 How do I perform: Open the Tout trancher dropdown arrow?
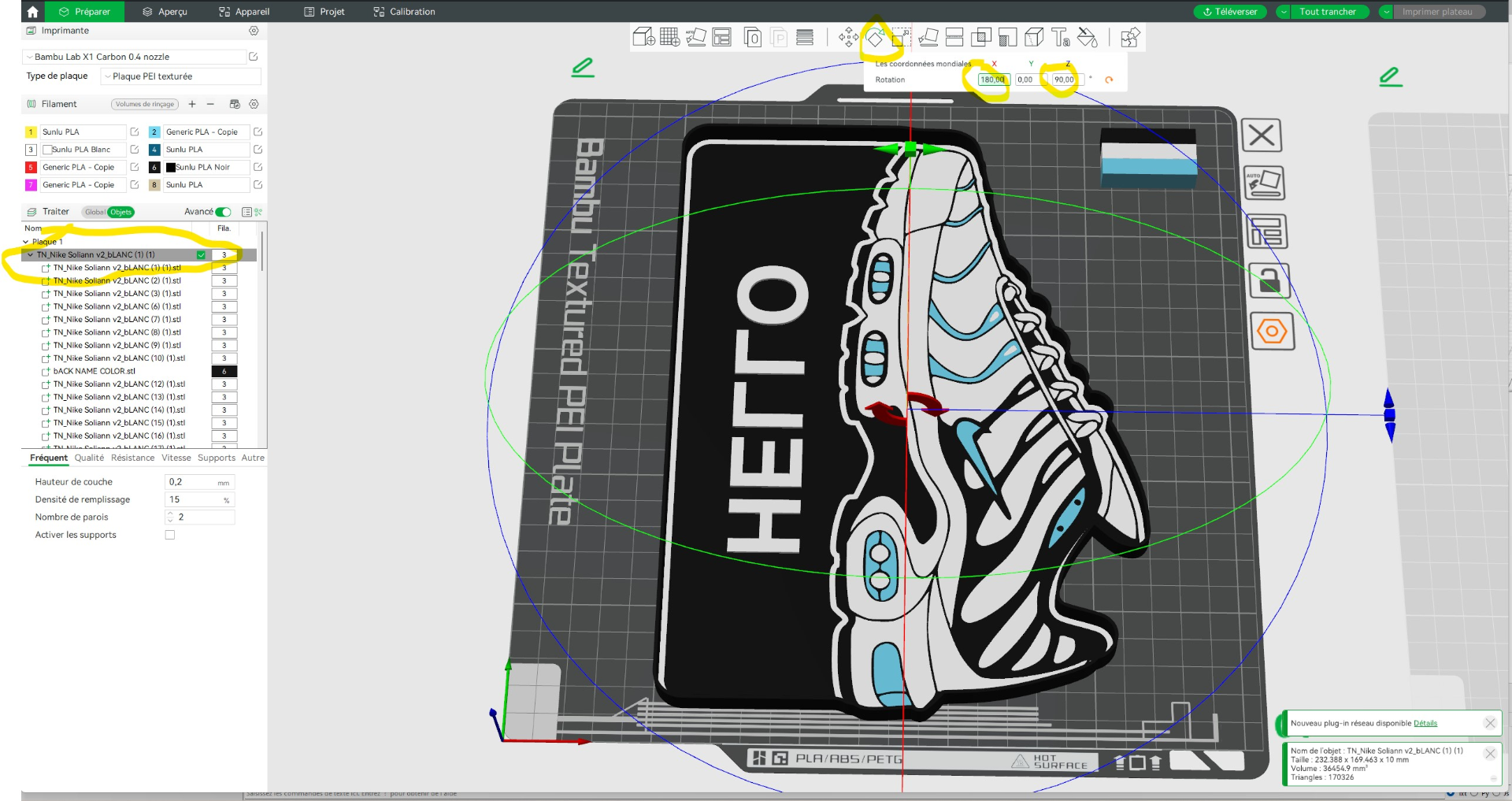(x=1284, y=12)
